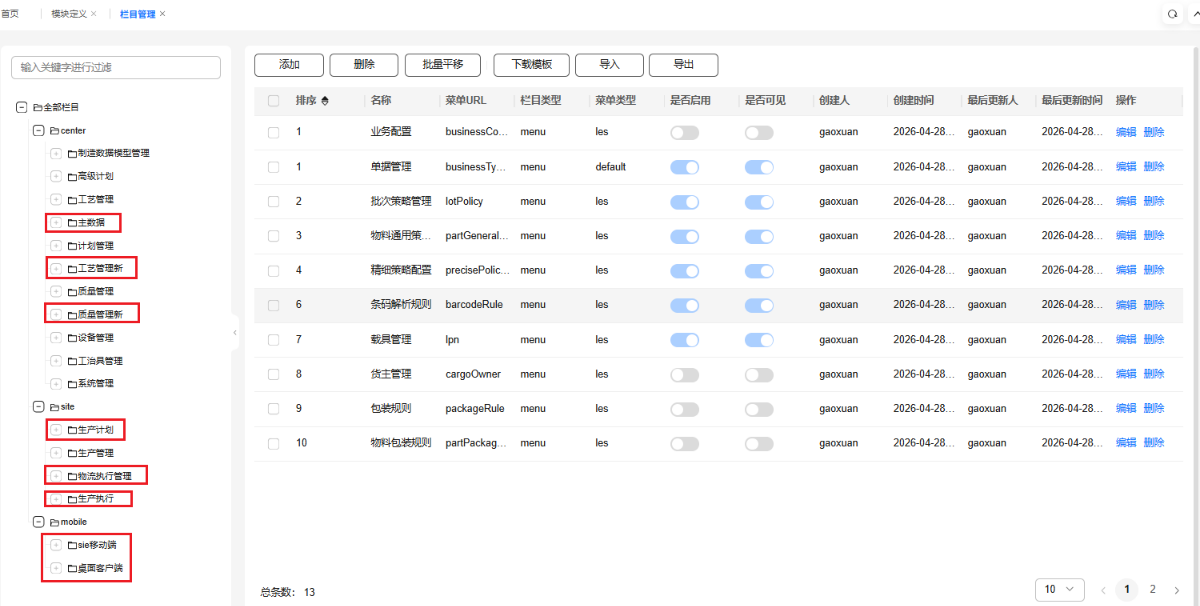Screen dimensions: 1200x606
Task: Collapse the site tree node
Action: coord(39,407)
